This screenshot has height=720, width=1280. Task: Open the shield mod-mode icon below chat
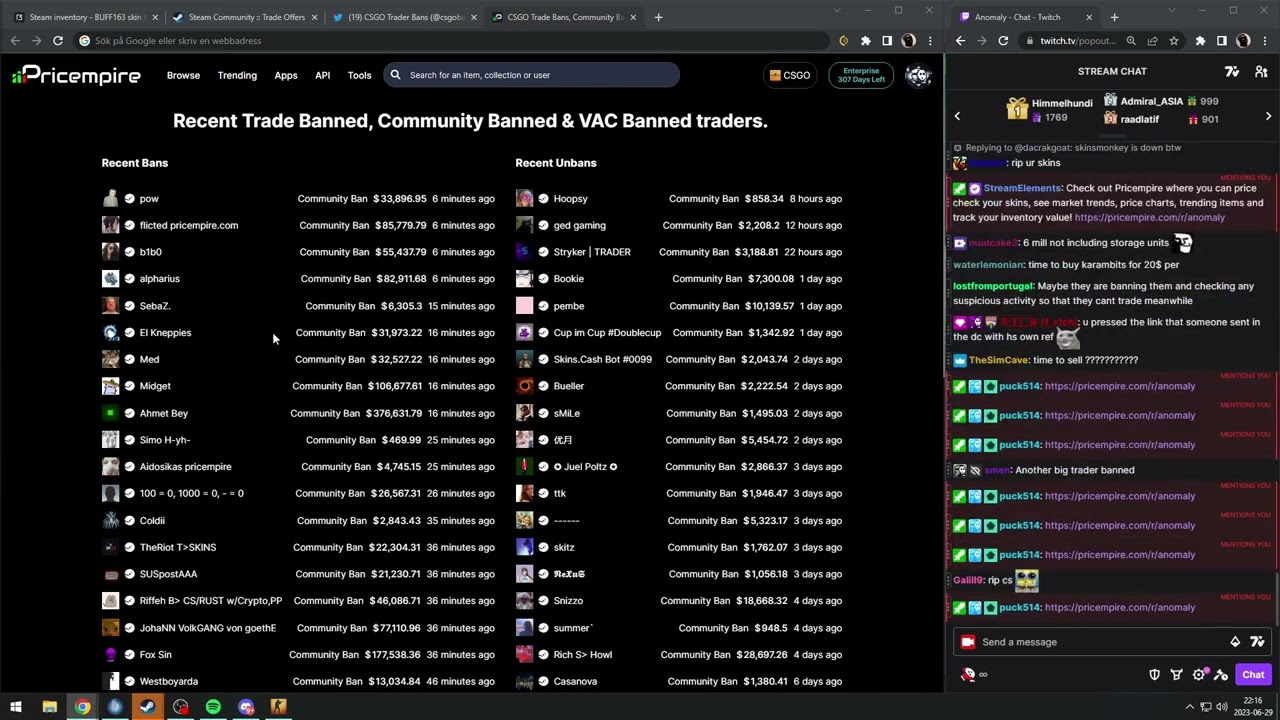pyautogui.click(x=1154, y=675)
